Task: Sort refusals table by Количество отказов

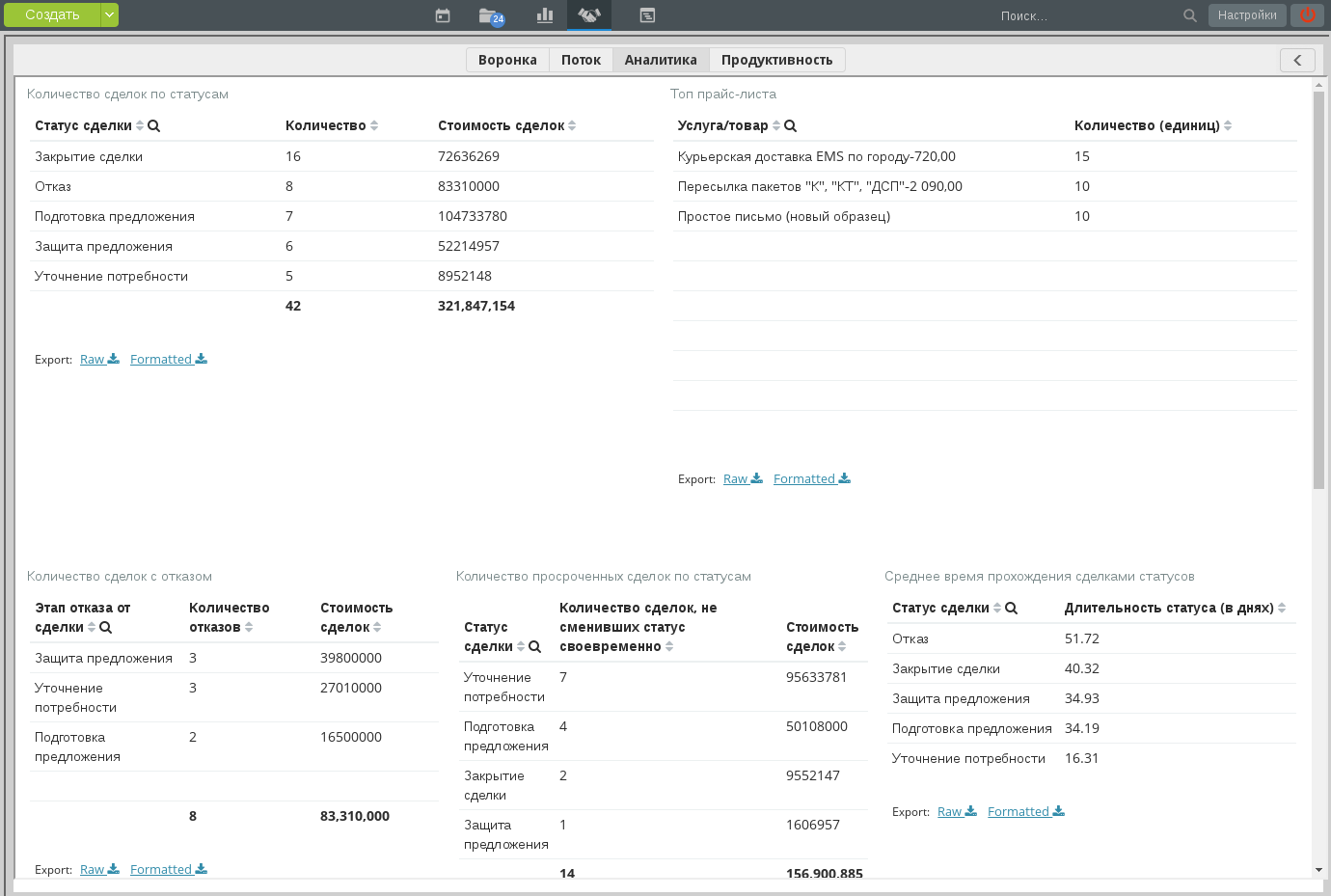Action: point(249,627)
